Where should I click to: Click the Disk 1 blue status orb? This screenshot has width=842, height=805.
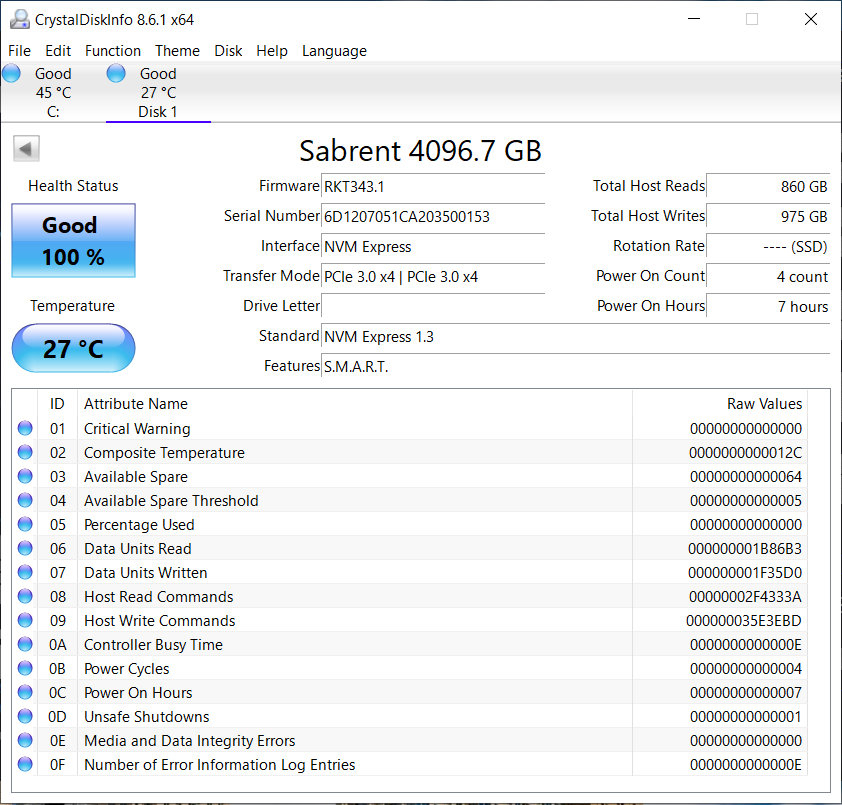[116, 73]
